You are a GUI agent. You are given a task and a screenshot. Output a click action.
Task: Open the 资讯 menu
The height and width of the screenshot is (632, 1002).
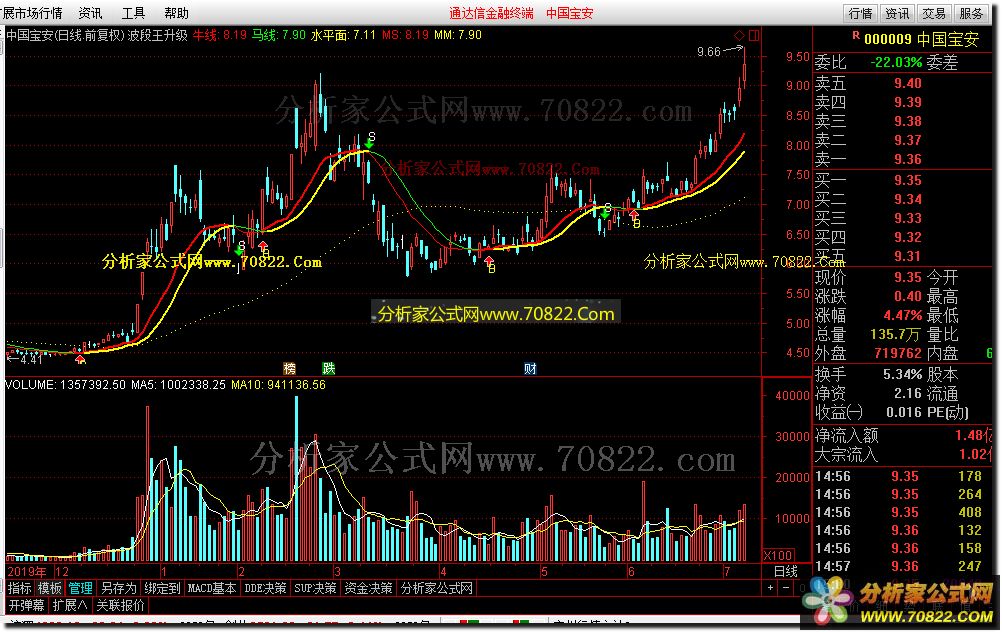click(x=90, y=13)
